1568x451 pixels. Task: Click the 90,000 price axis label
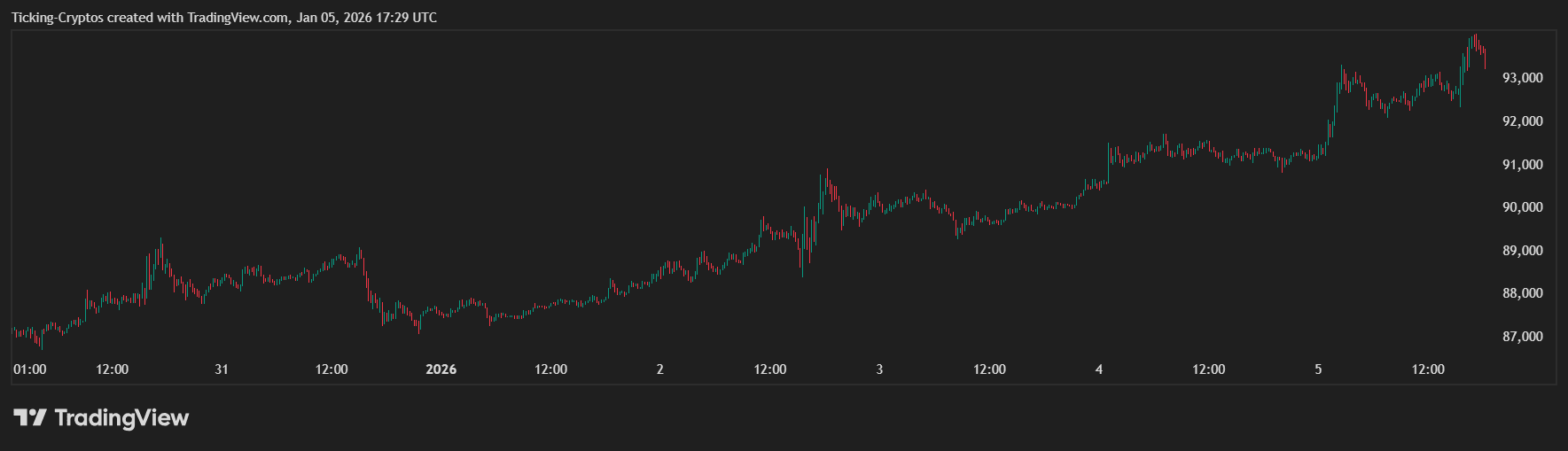pyautogui.click(x=1522, y=207)
